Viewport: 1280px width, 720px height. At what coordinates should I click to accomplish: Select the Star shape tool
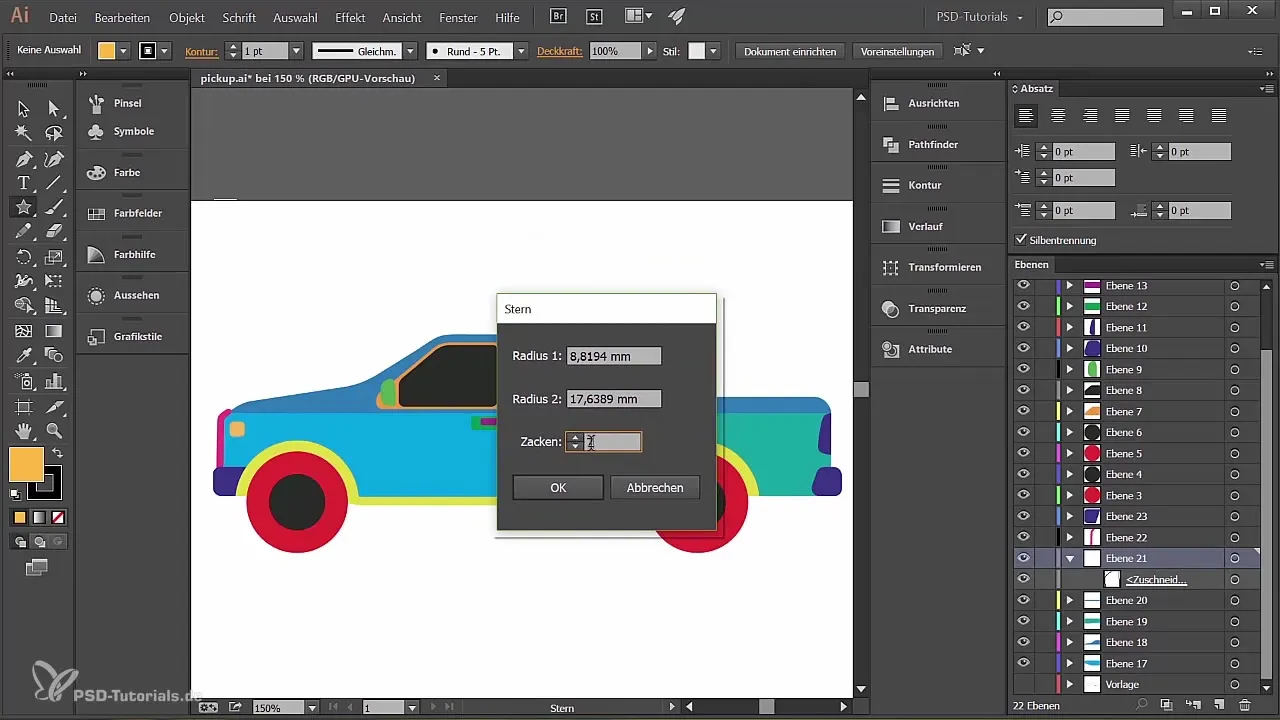pyautogui.click(x=24, y=207)
